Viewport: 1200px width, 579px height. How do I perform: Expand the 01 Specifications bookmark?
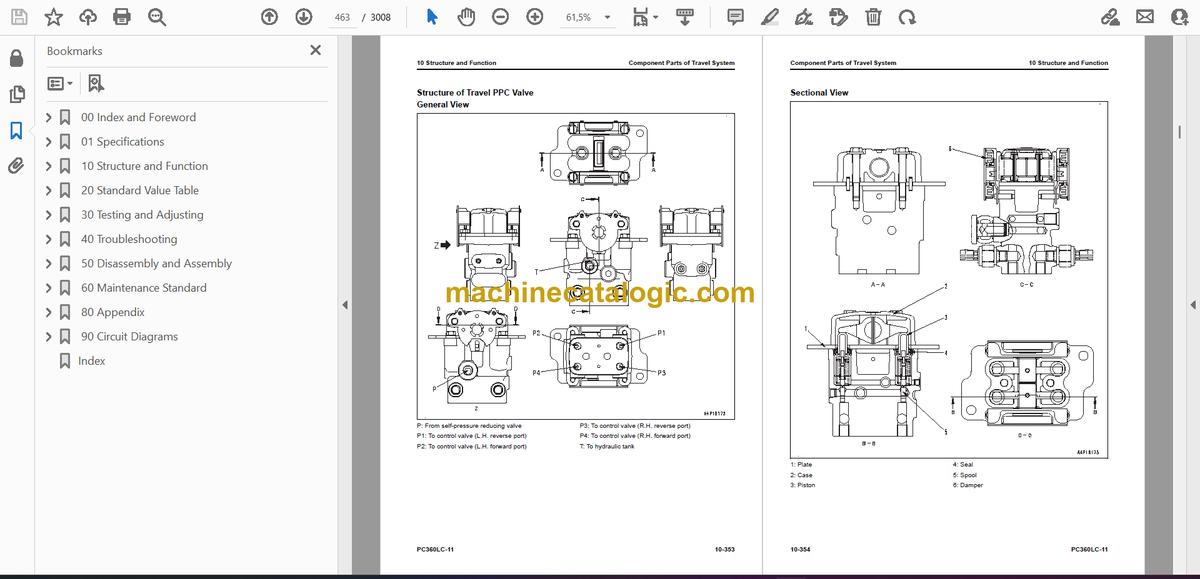pyautogui.click(x=48, y=142)
